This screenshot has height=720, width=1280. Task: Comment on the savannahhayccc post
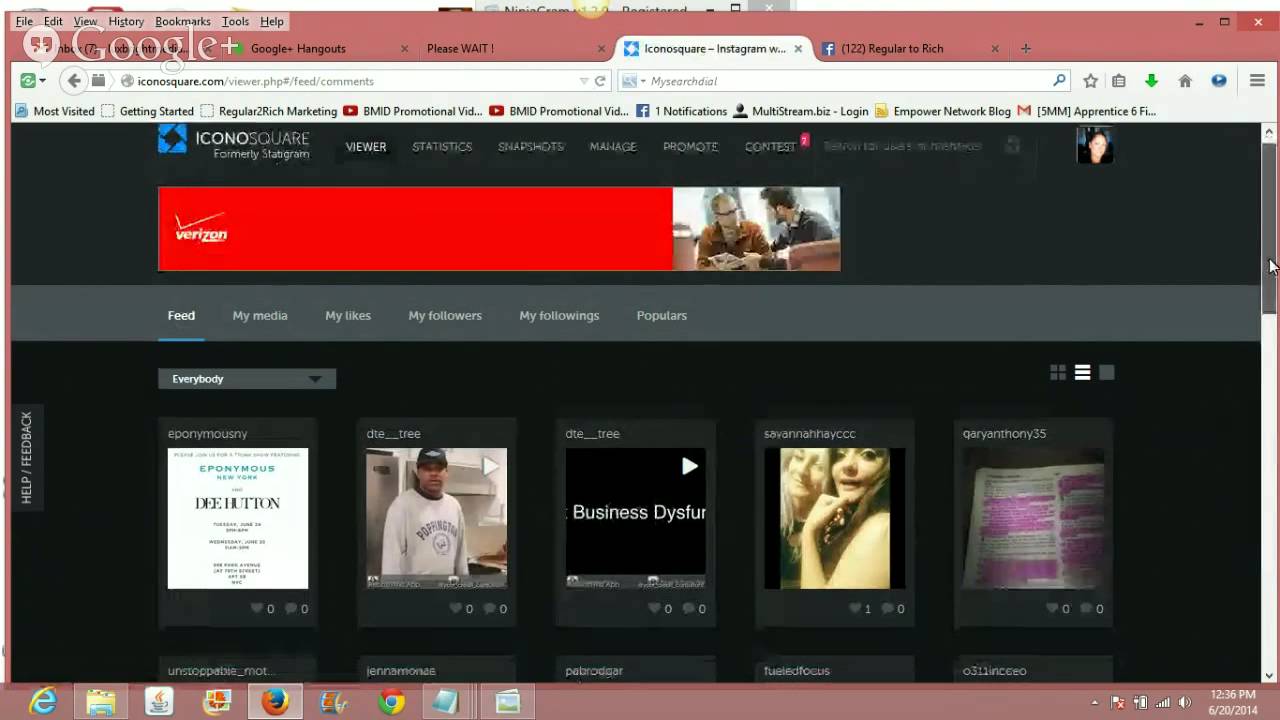[887, 608]
